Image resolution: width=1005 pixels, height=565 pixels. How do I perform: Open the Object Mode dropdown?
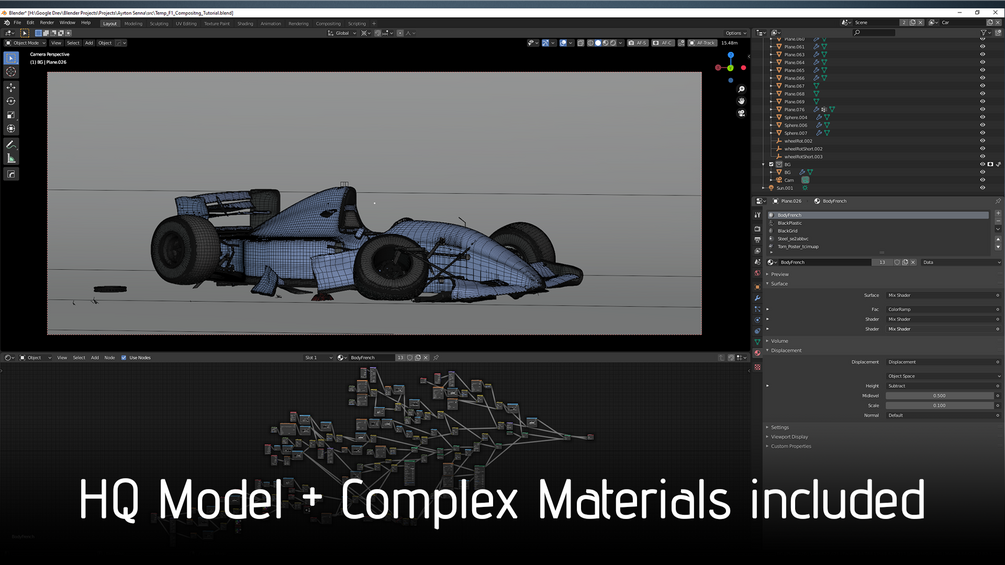tap(26, 43)
